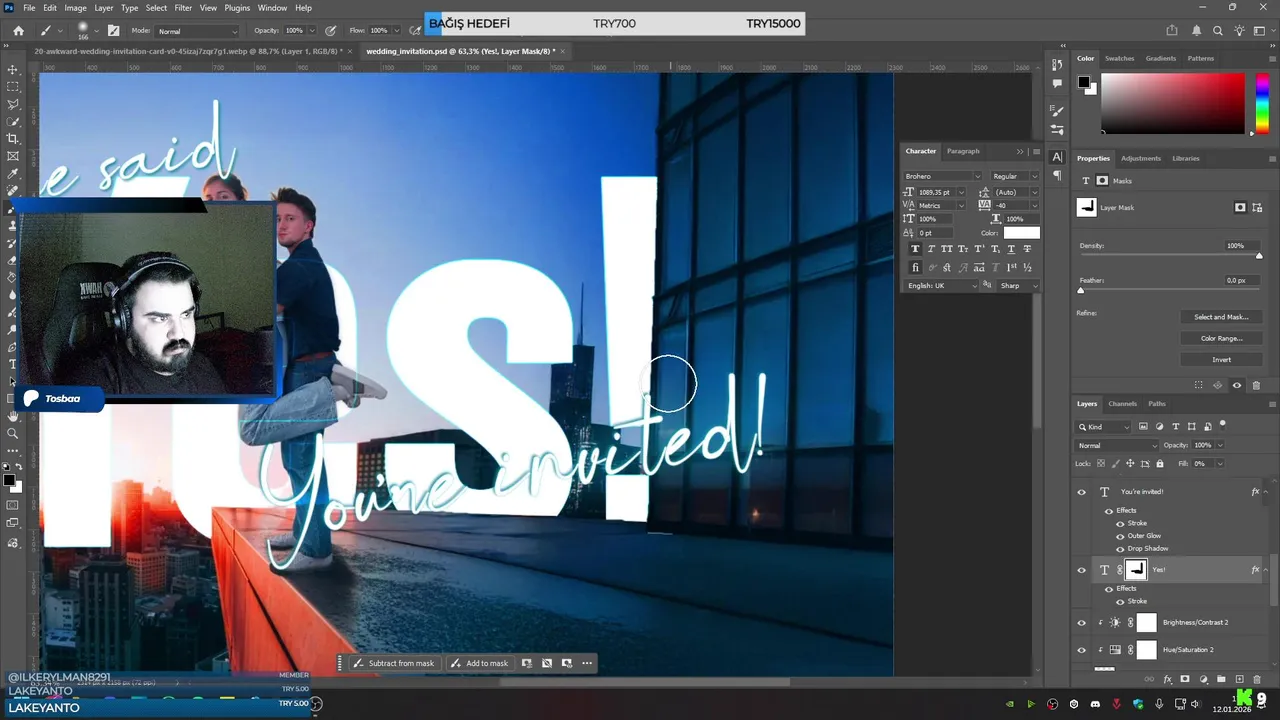Click the text Color swatch in Character panel

click(1021, 233)
